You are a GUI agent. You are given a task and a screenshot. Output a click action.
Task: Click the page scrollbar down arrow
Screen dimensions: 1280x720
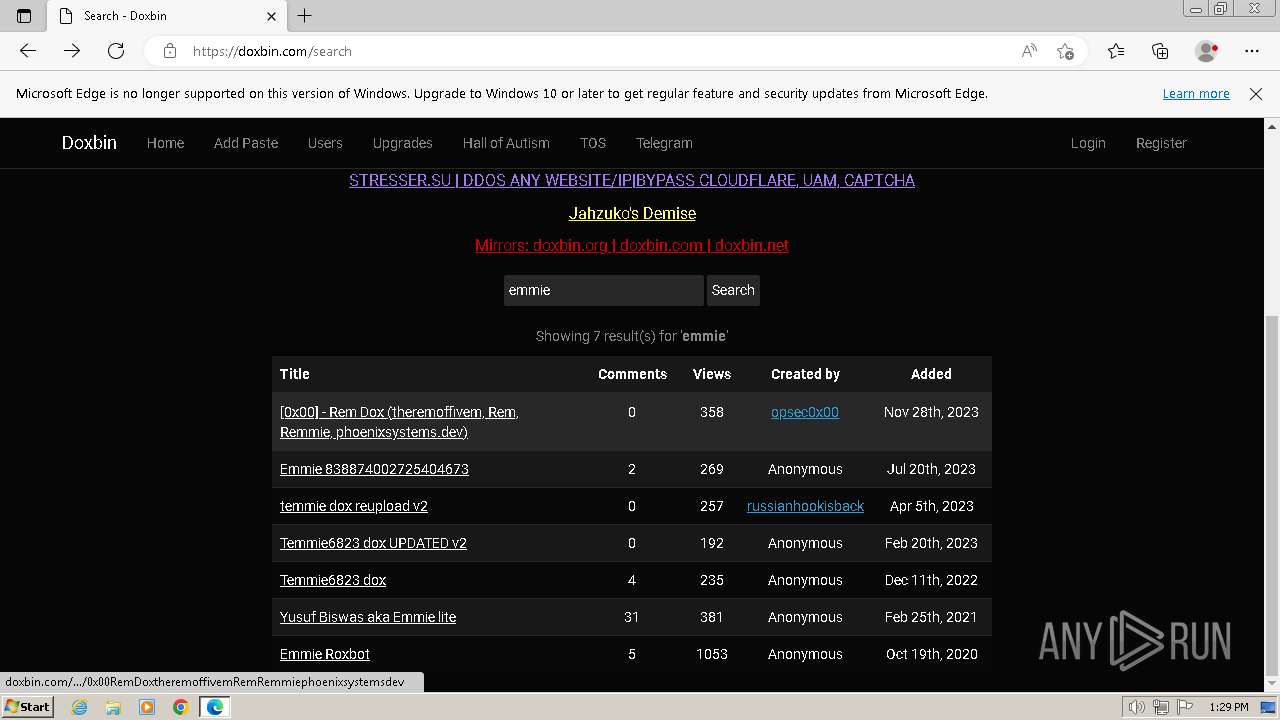point(1272,685)
